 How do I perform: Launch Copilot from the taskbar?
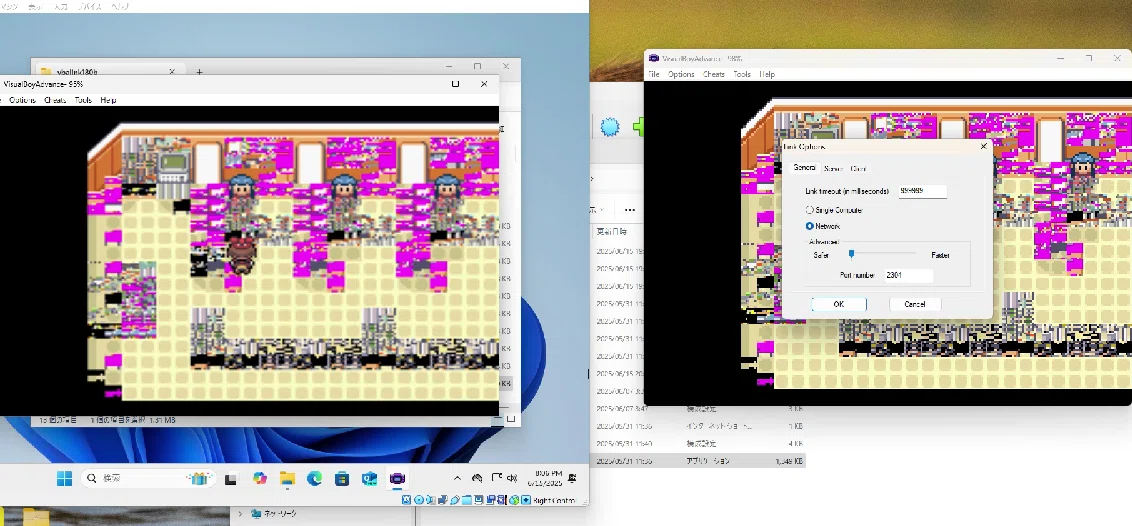pos(260,478)
